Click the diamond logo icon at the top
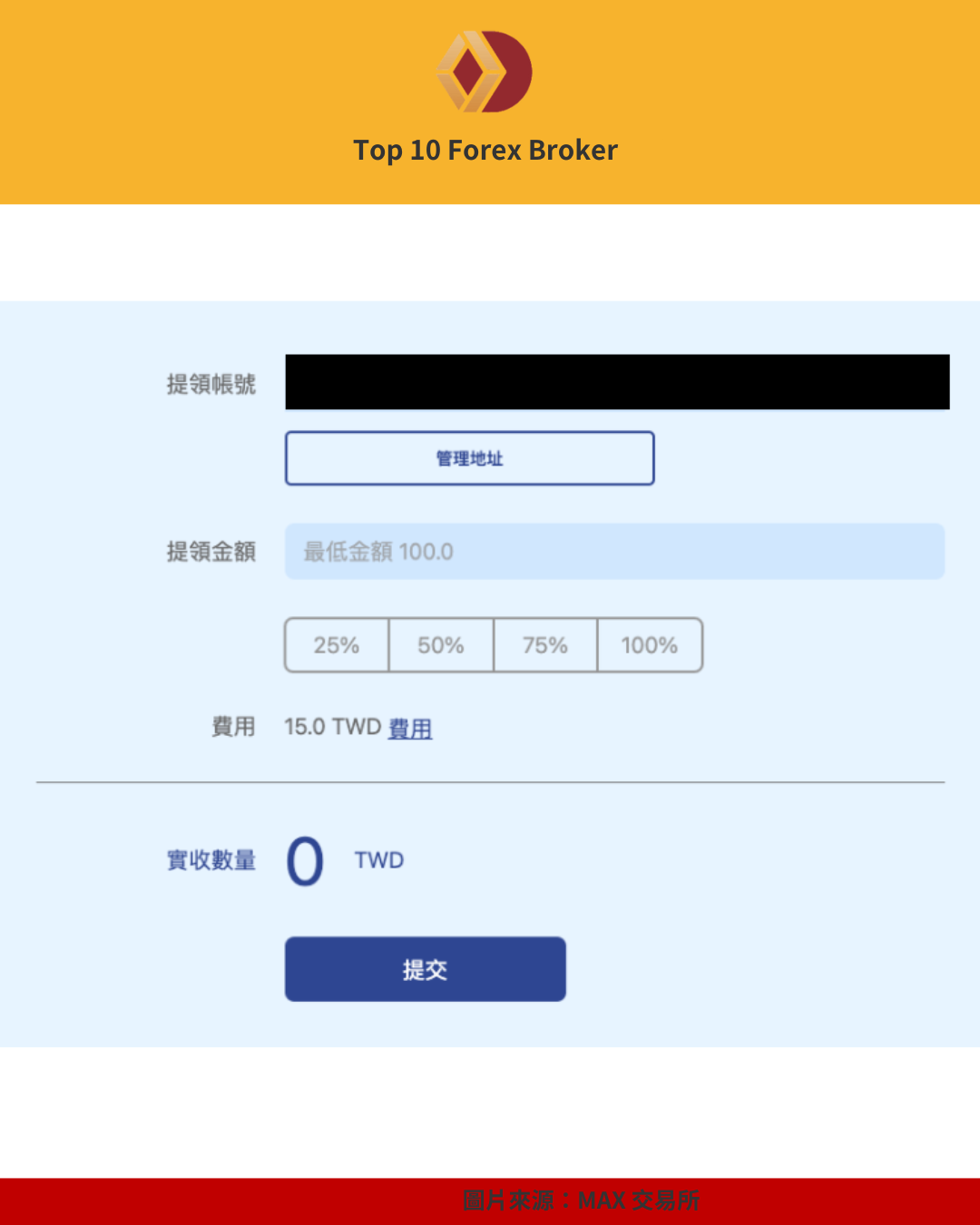This screenshot has width=980, height=1225. [x=485, y=71]
